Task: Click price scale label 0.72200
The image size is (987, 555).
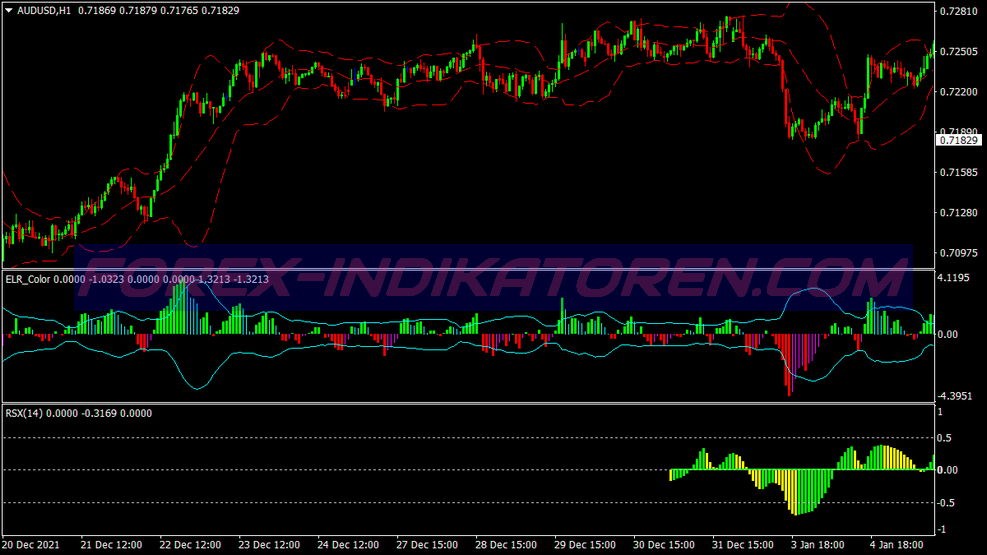Action: (959, 92)
